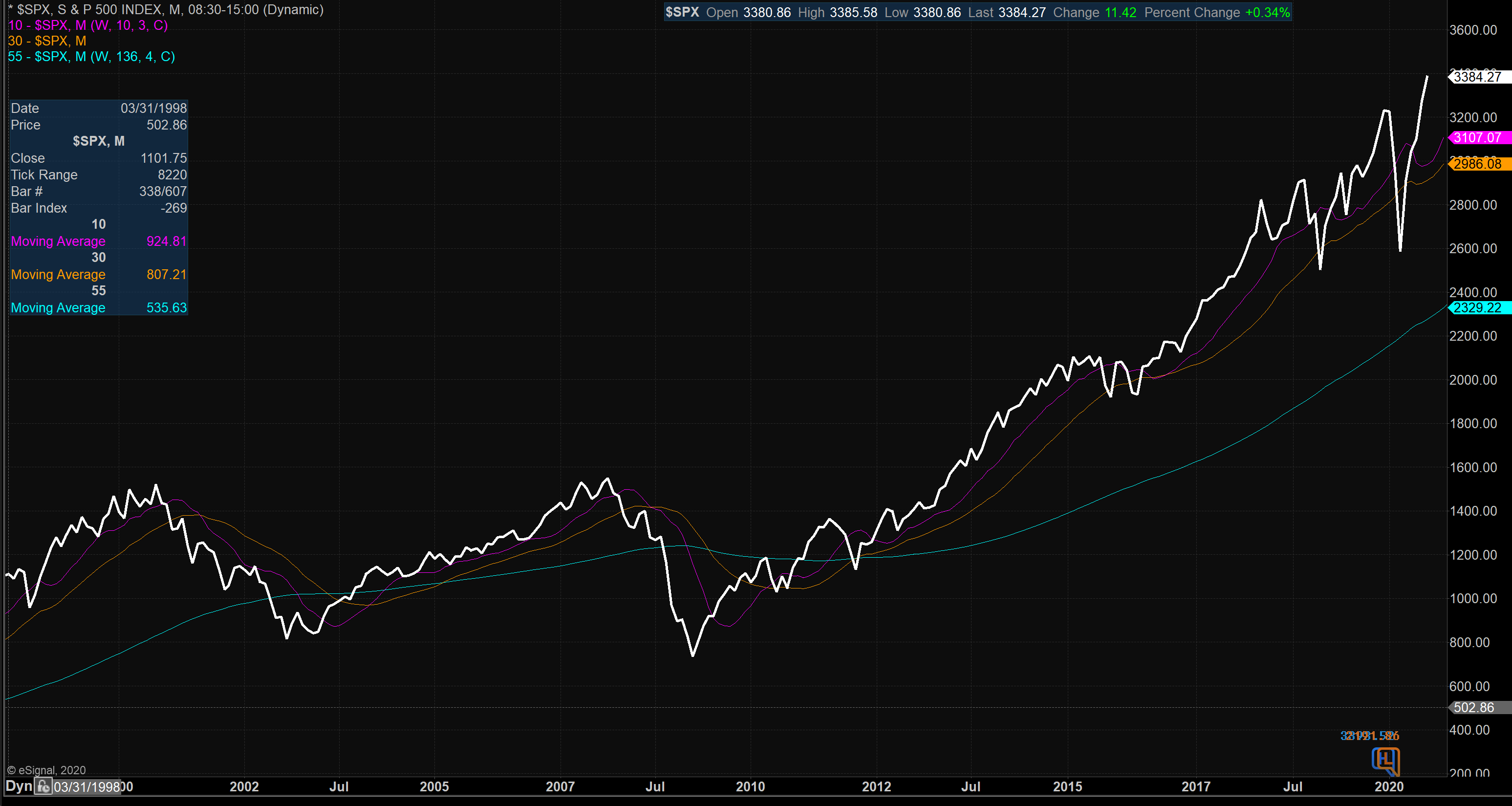Click the Close 1101.75 row in data window
This screenshot has width=1512, height=806.
pyautogui.click(x=99, y=158)
